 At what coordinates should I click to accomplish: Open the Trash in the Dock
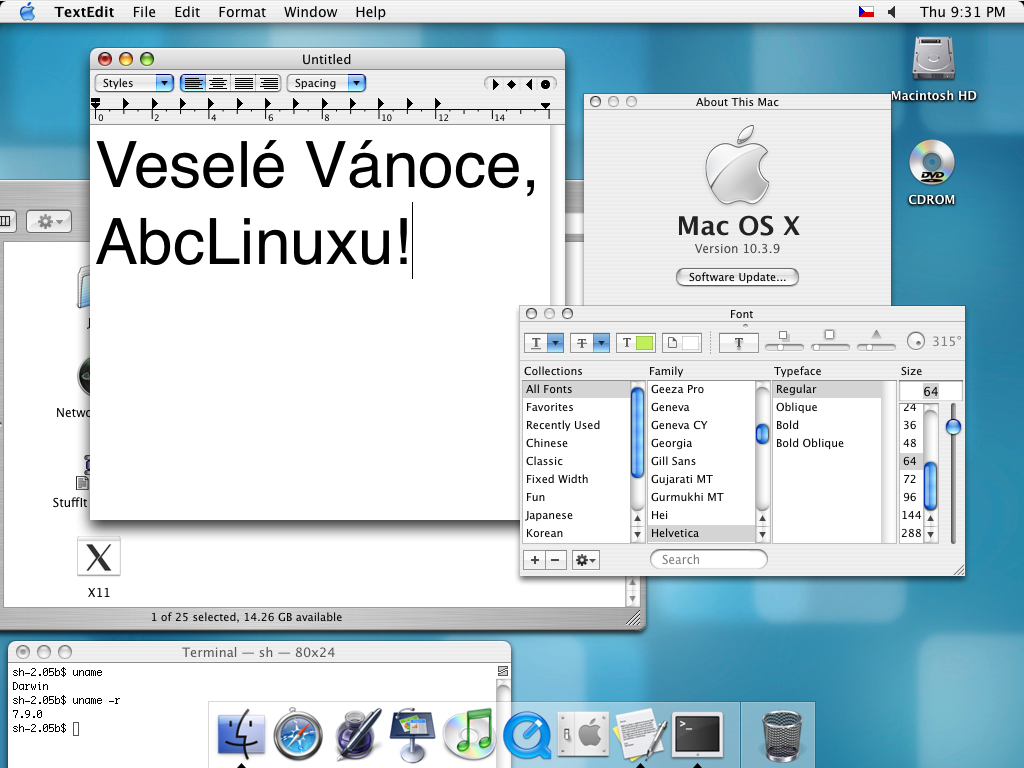point(781,735)
